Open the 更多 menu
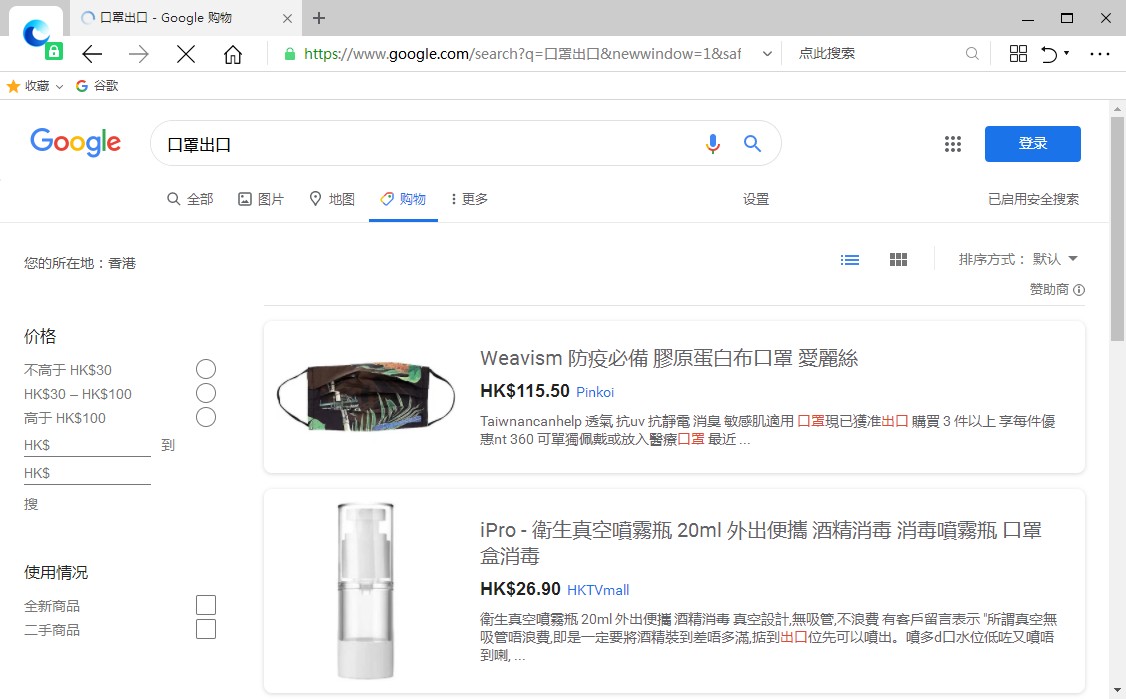 pos(468,199)
